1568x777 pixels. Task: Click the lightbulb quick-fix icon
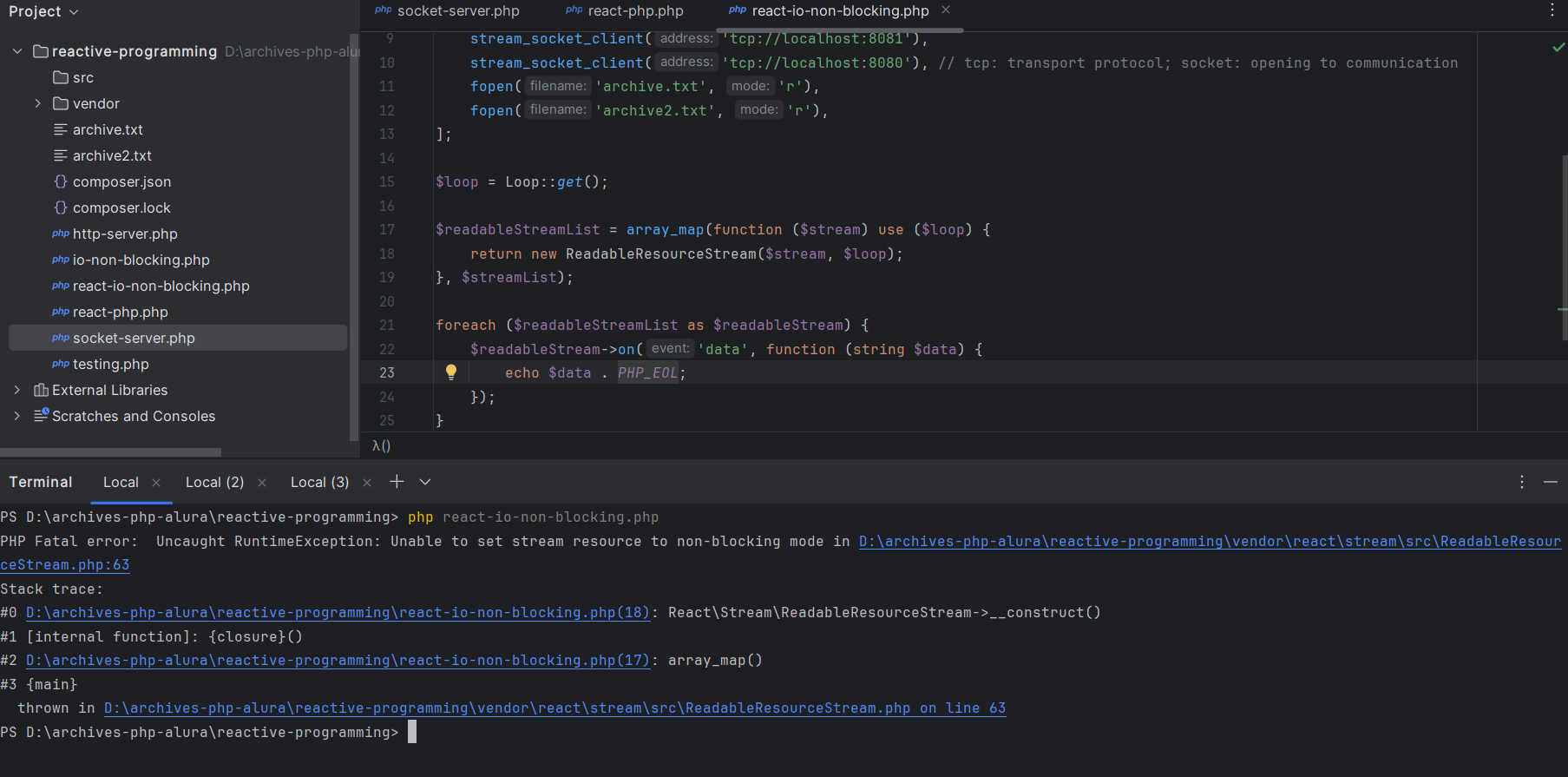(x=451, y=372)
